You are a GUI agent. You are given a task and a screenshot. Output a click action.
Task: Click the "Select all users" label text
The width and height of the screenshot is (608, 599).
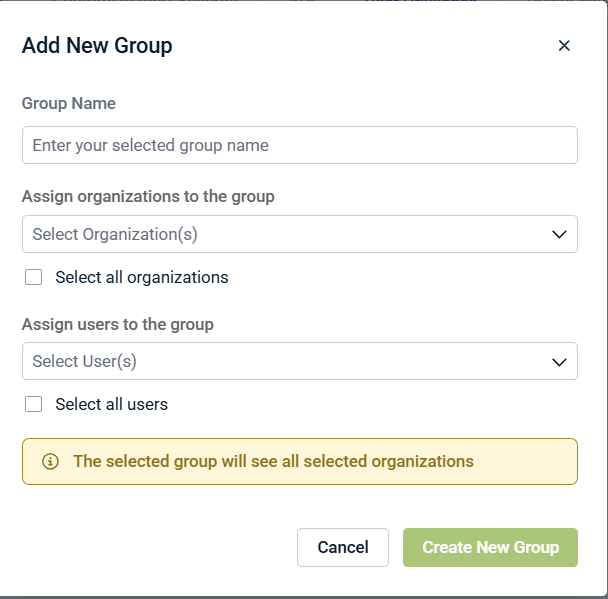click(x=112, y=404)
